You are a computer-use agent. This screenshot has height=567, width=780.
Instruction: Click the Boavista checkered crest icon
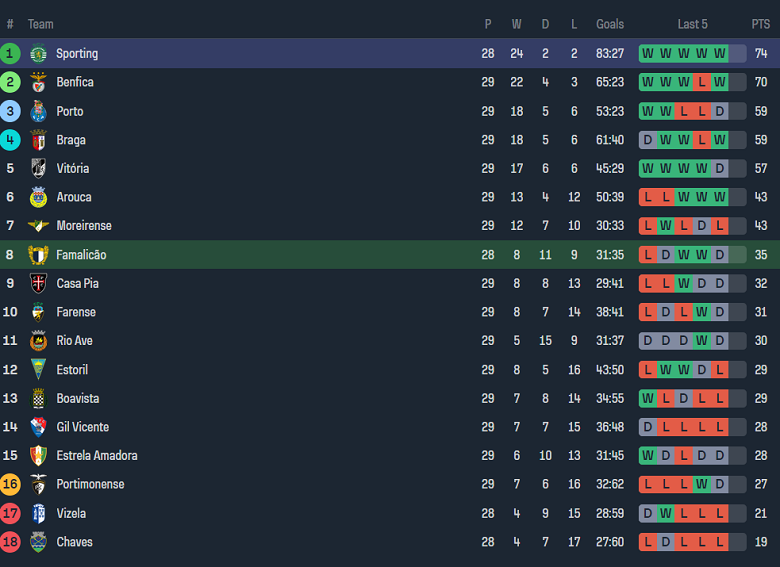click(x=38, y=398)
